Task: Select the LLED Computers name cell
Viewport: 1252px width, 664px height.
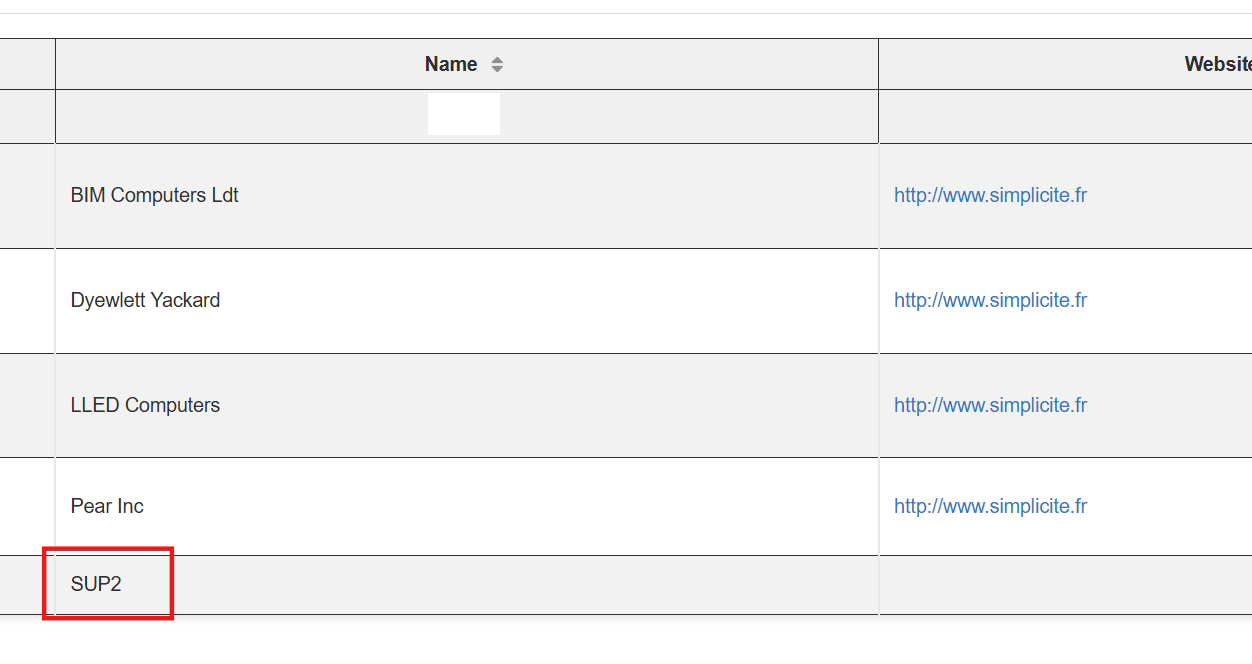Action: [x=146, y=406]
